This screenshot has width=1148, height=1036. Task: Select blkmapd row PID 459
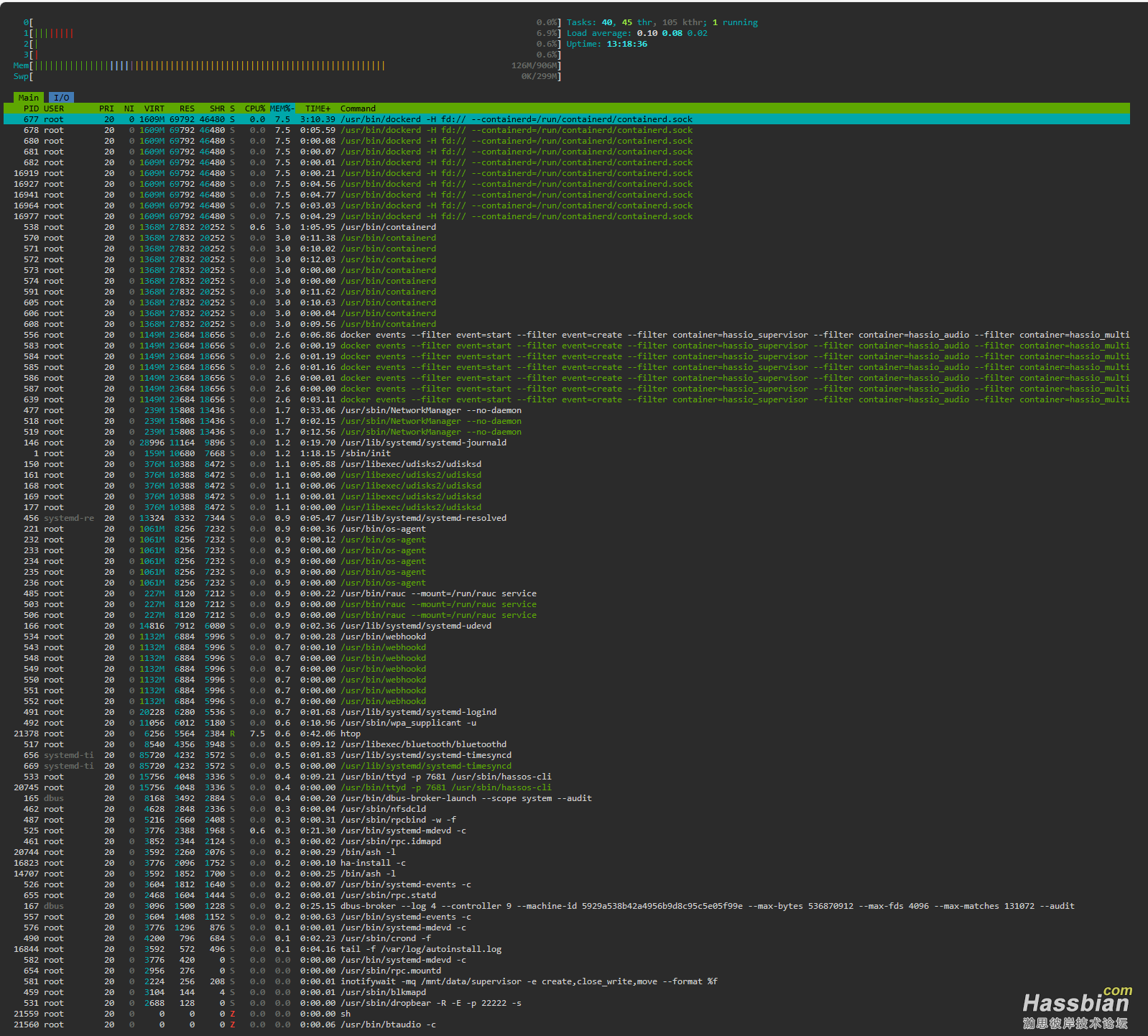[567, 992]
